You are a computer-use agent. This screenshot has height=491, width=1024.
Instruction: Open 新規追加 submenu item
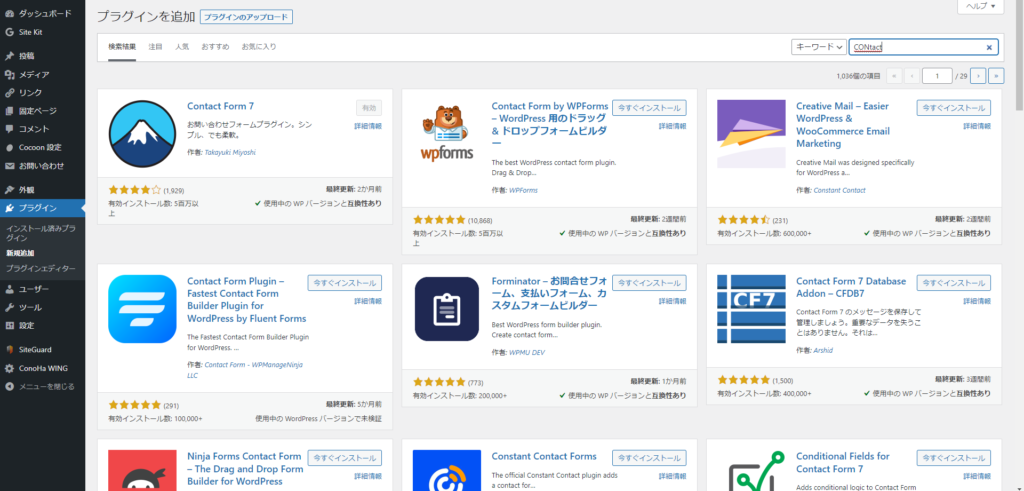point(20,253)
